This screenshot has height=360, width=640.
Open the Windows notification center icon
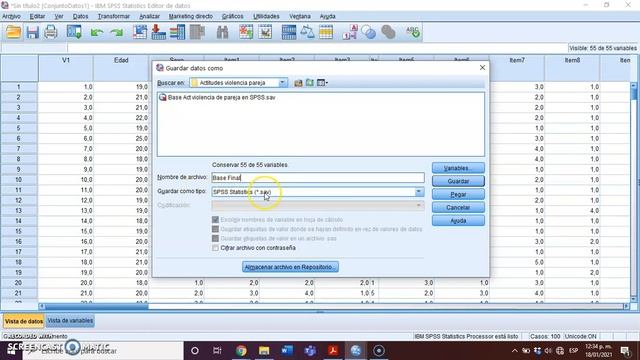[x=624, y=350]
